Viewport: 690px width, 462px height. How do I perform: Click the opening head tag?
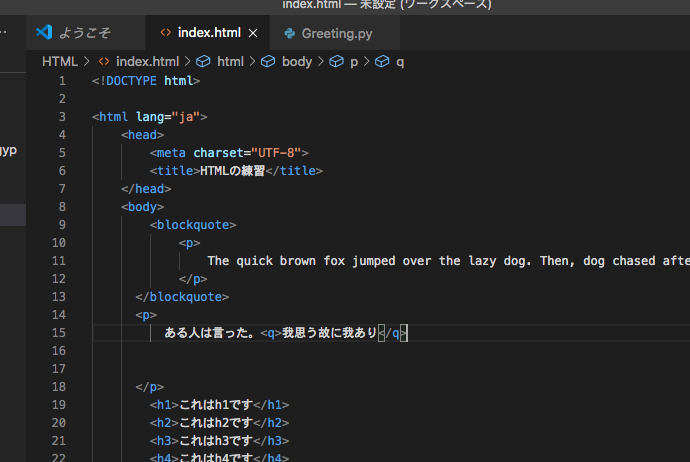point(143,135)
